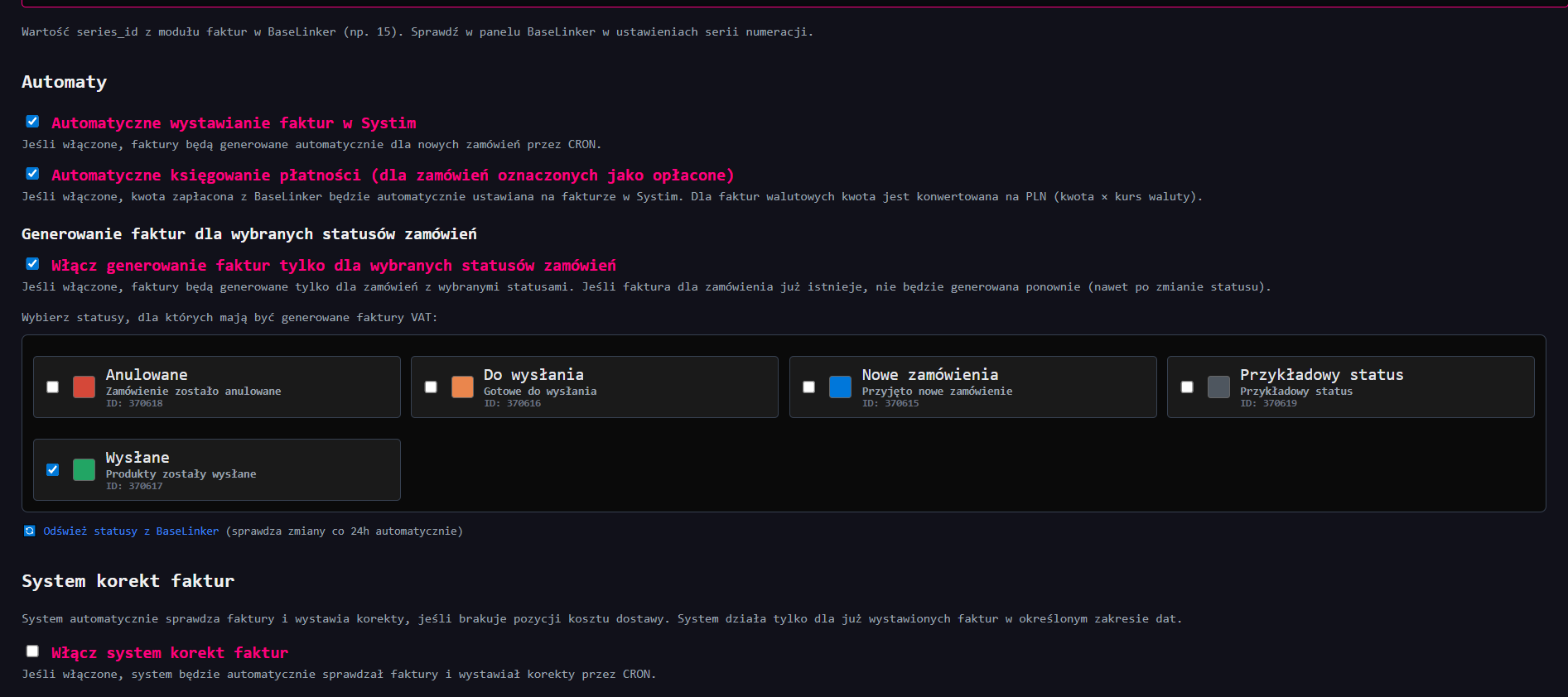Open the Odśwież statusy z BaseLinker link
The width and height of the screenshot is (1568, 697).
(x=131, y=531)
